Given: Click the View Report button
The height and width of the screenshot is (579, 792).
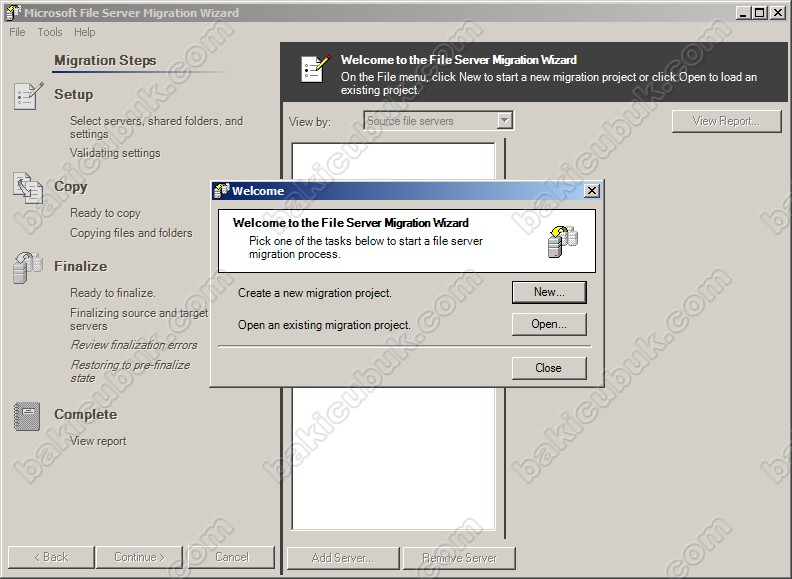Looking at the screenshot, I should pos(726,121).
